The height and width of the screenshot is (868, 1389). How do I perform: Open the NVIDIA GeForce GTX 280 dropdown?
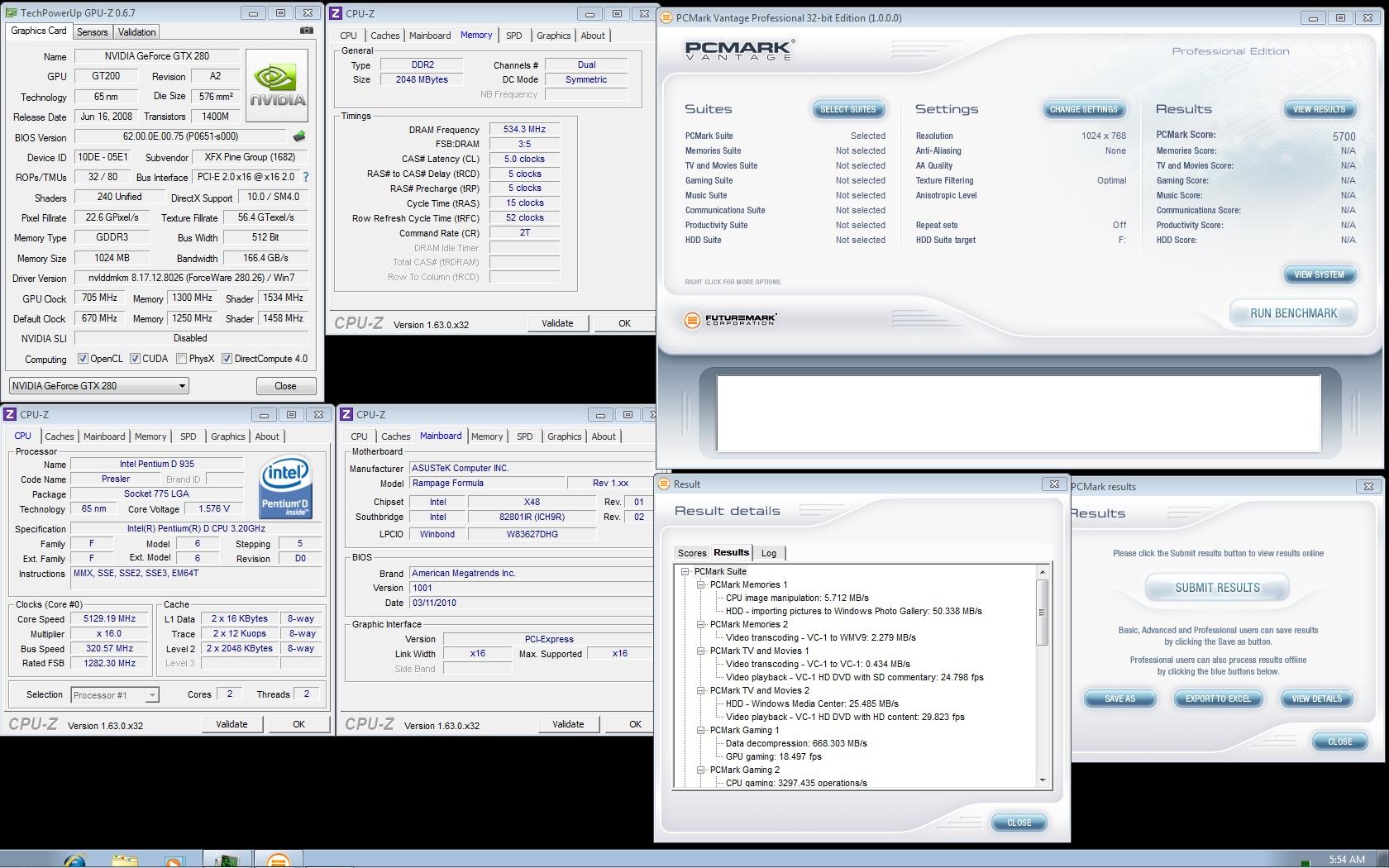pyautogui.click(x=99, y=386)
